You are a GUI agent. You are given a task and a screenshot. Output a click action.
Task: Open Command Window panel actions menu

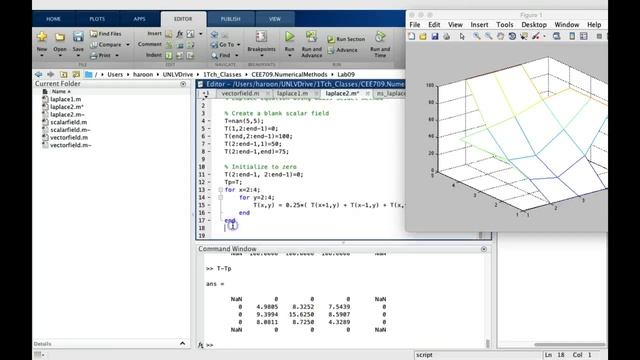tap(484, 249)
